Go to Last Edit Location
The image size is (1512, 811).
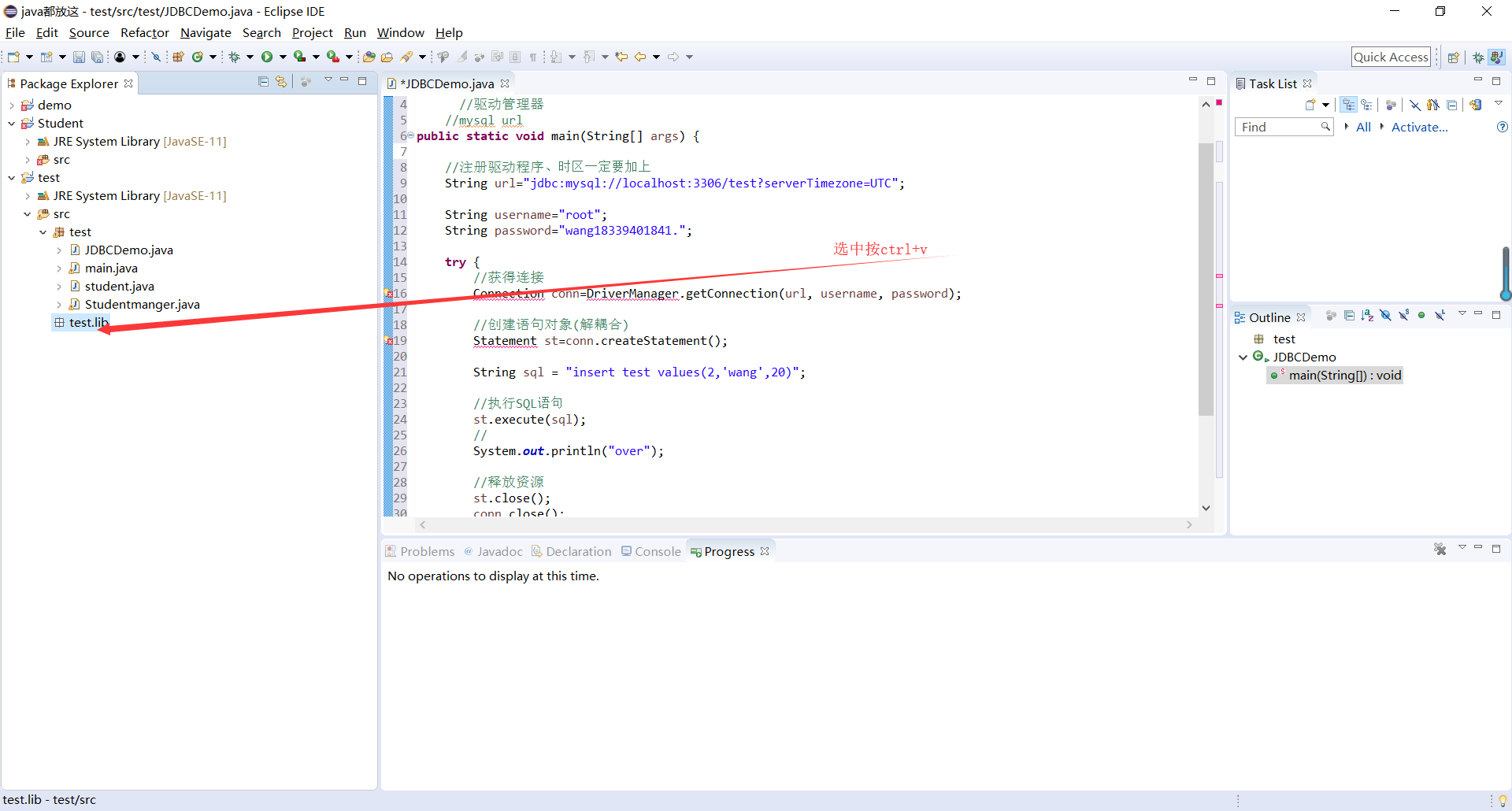[621, 57]
